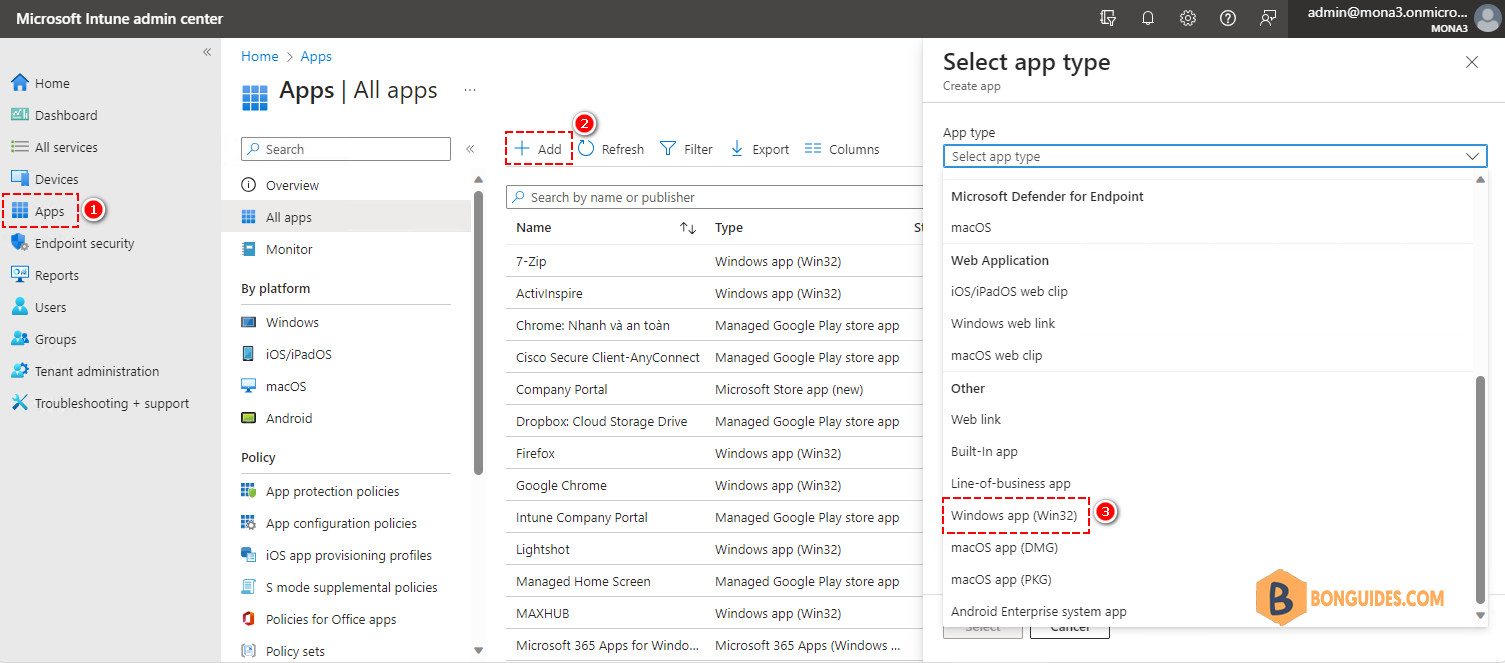Choose Web link under Other

[x=976, y=419]
